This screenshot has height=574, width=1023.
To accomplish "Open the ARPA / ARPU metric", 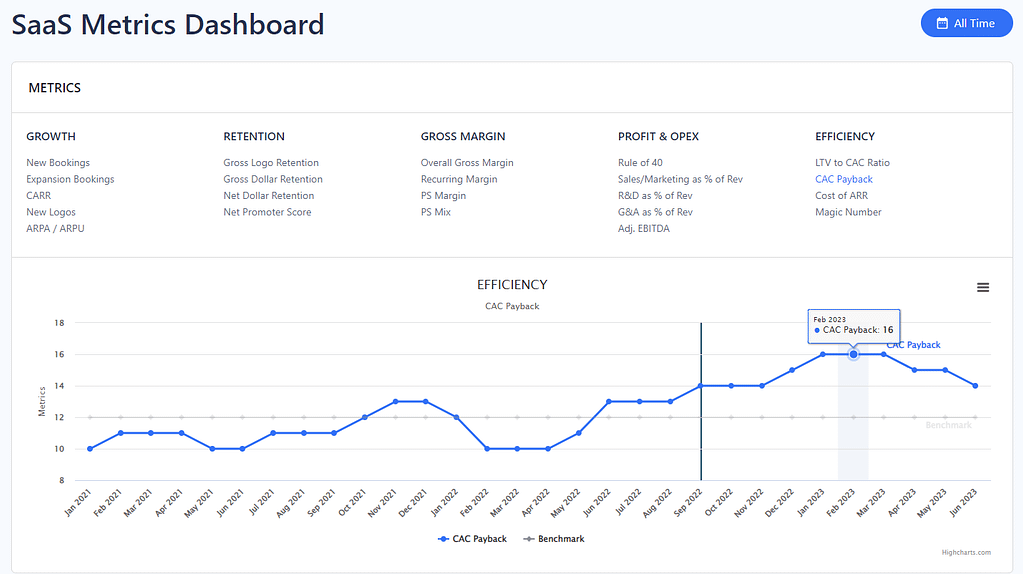I will pos(55,229).
